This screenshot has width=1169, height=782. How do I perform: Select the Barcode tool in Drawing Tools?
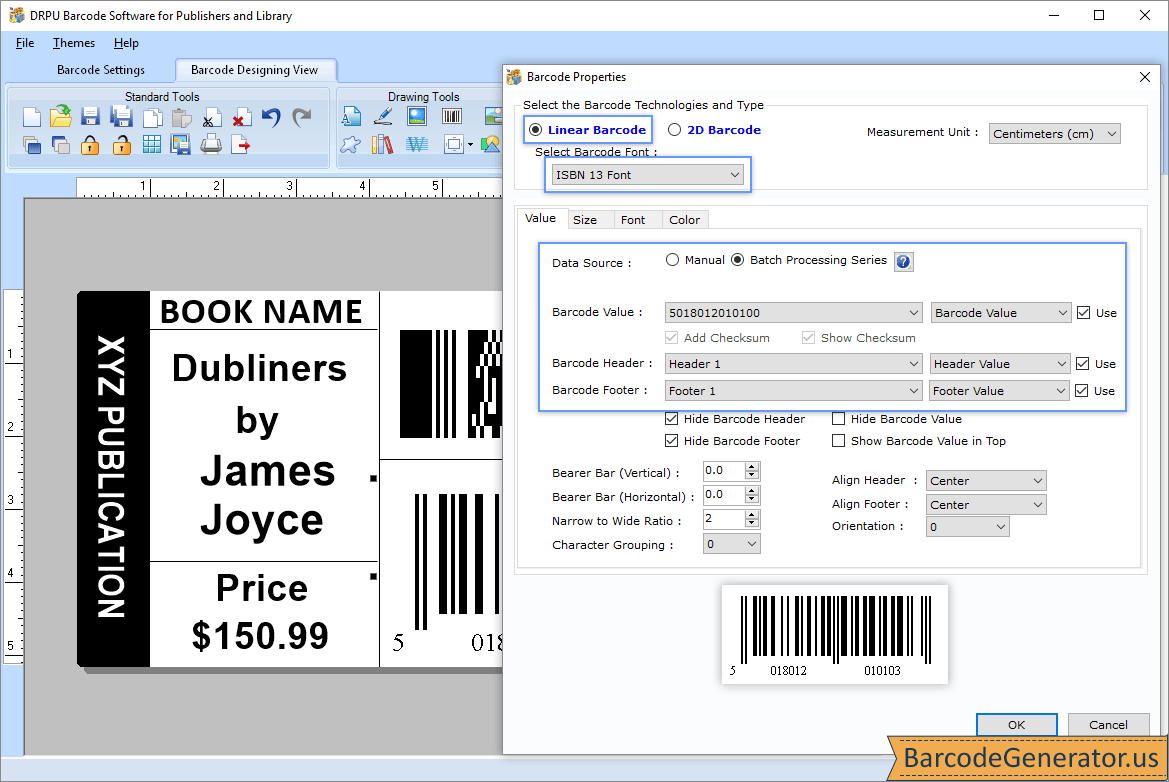(x=452, y=116)
